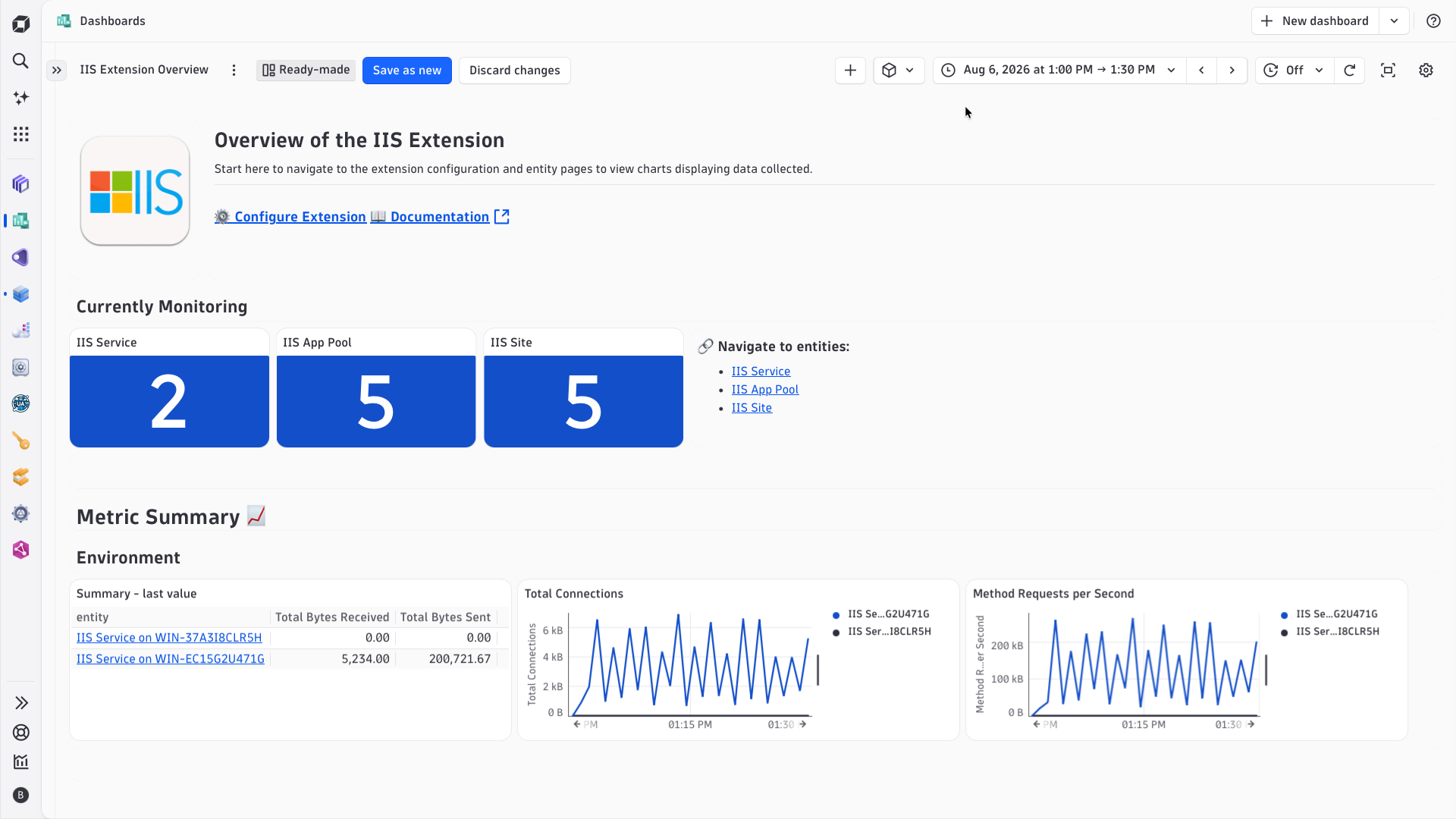
Task: Sort by the entity column header
Action: 171,617
